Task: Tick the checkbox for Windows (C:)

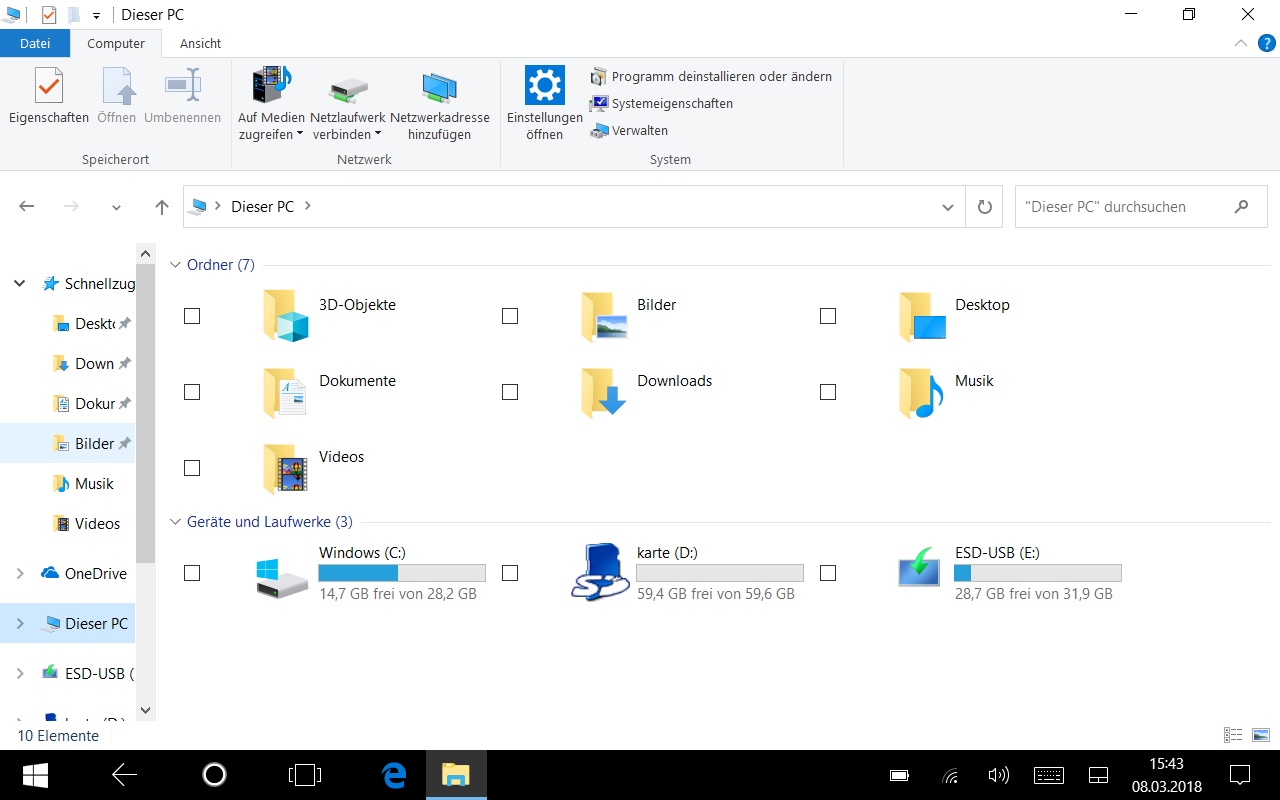Action: 192,573
